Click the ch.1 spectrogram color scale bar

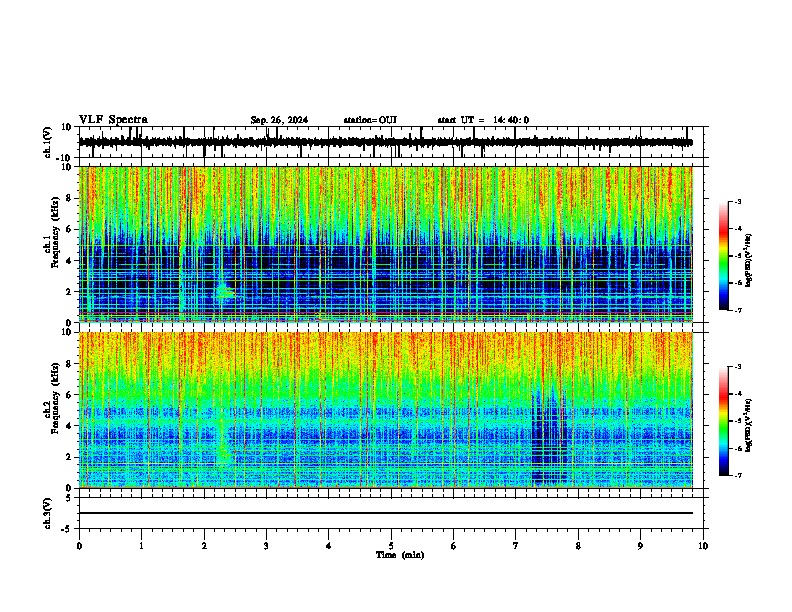coord(724,256)
